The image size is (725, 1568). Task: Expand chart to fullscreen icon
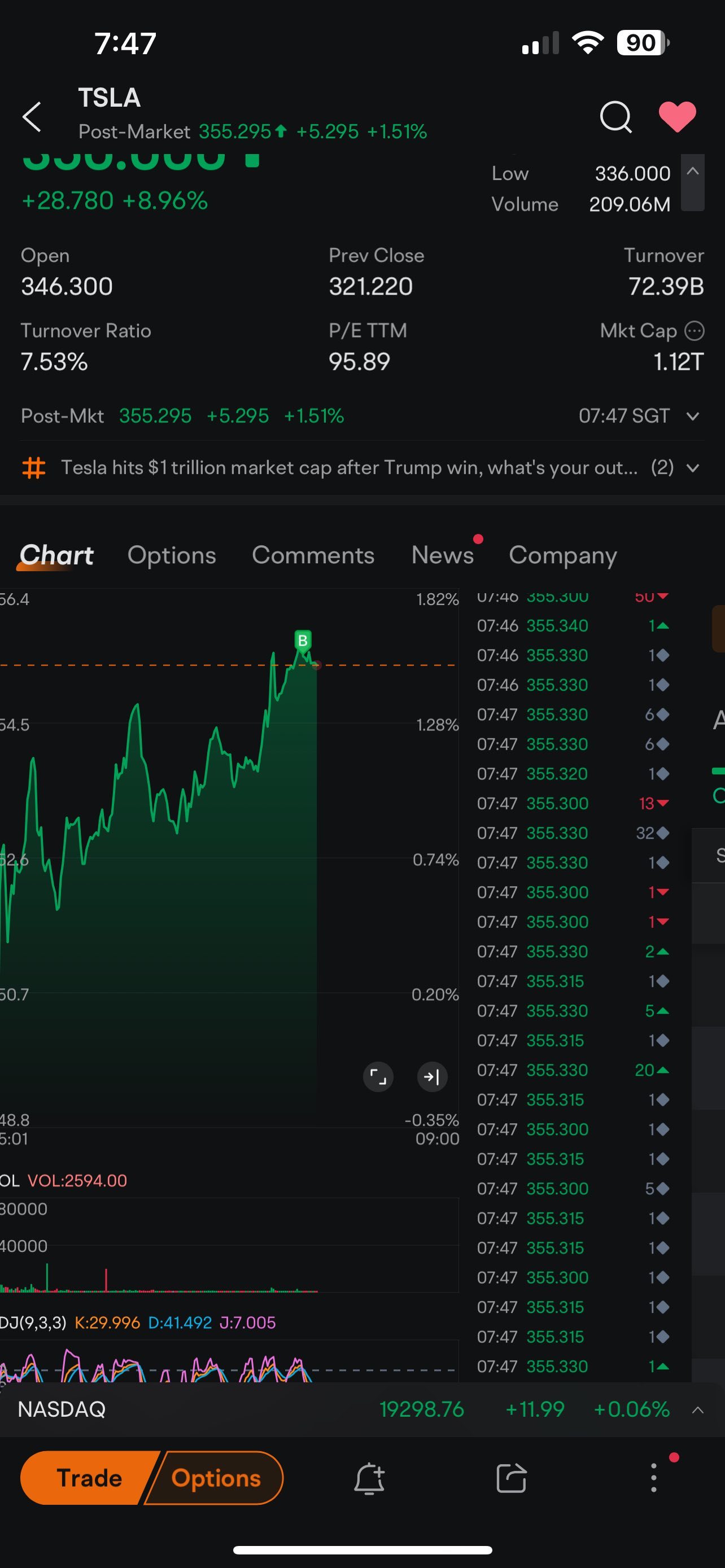click(x=378, y=1077)
